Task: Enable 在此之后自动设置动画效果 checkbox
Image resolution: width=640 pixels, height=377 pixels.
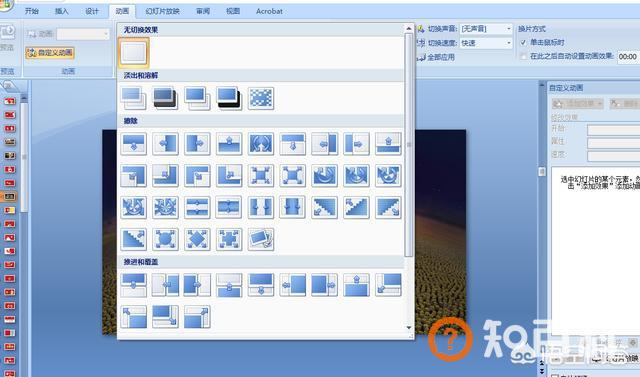Action: [x=523, y=57]
